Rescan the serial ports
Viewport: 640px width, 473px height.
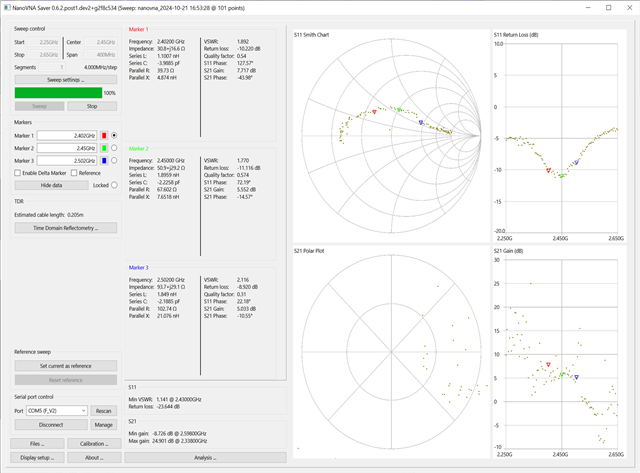click(104, 411)
